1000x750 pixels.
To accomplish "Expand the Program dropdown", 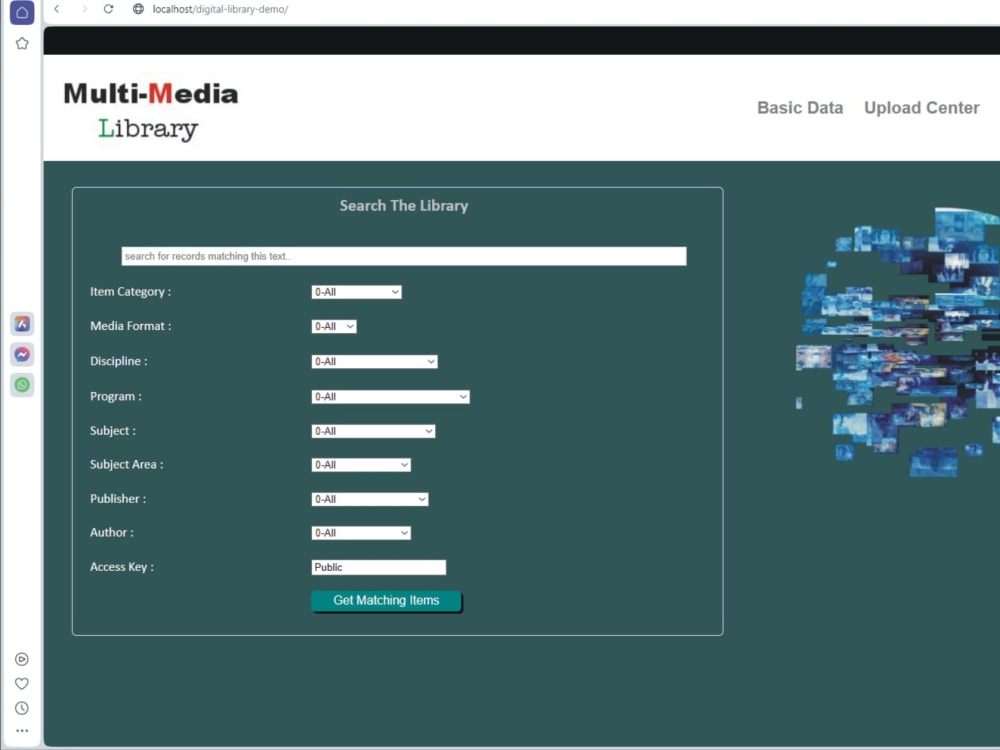I will (390, 397).
